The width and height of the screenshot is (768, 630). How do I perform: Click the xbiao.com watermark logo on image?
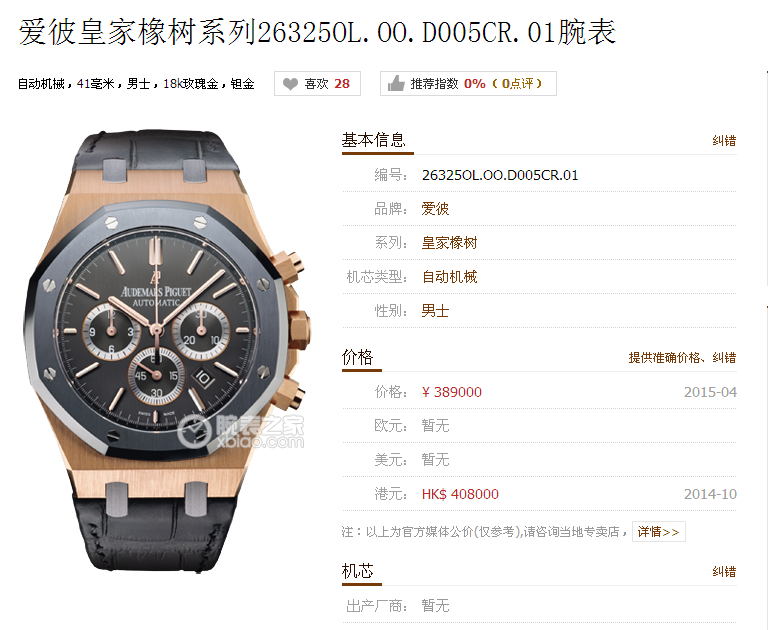tap(241, 432)
